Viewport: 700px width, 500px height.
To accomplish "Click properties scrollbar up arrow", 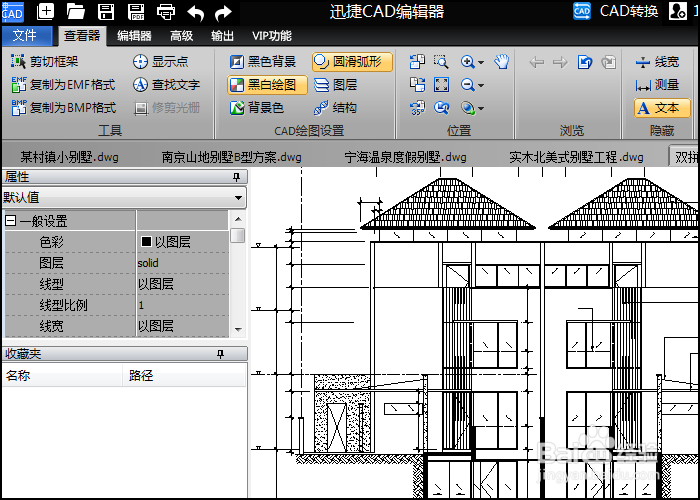I will coord(238,219).
